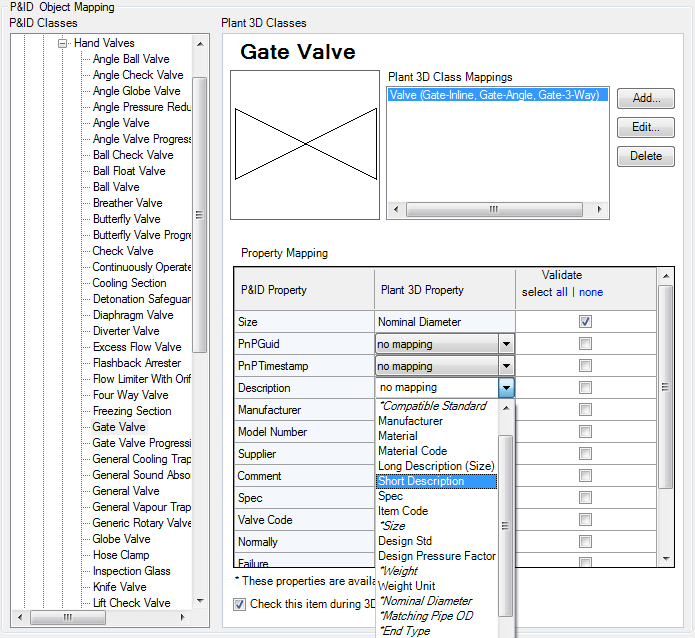Click P&ID tree horizontal scroll left arrow
This screenshot has width=695, height=638.
20,617
